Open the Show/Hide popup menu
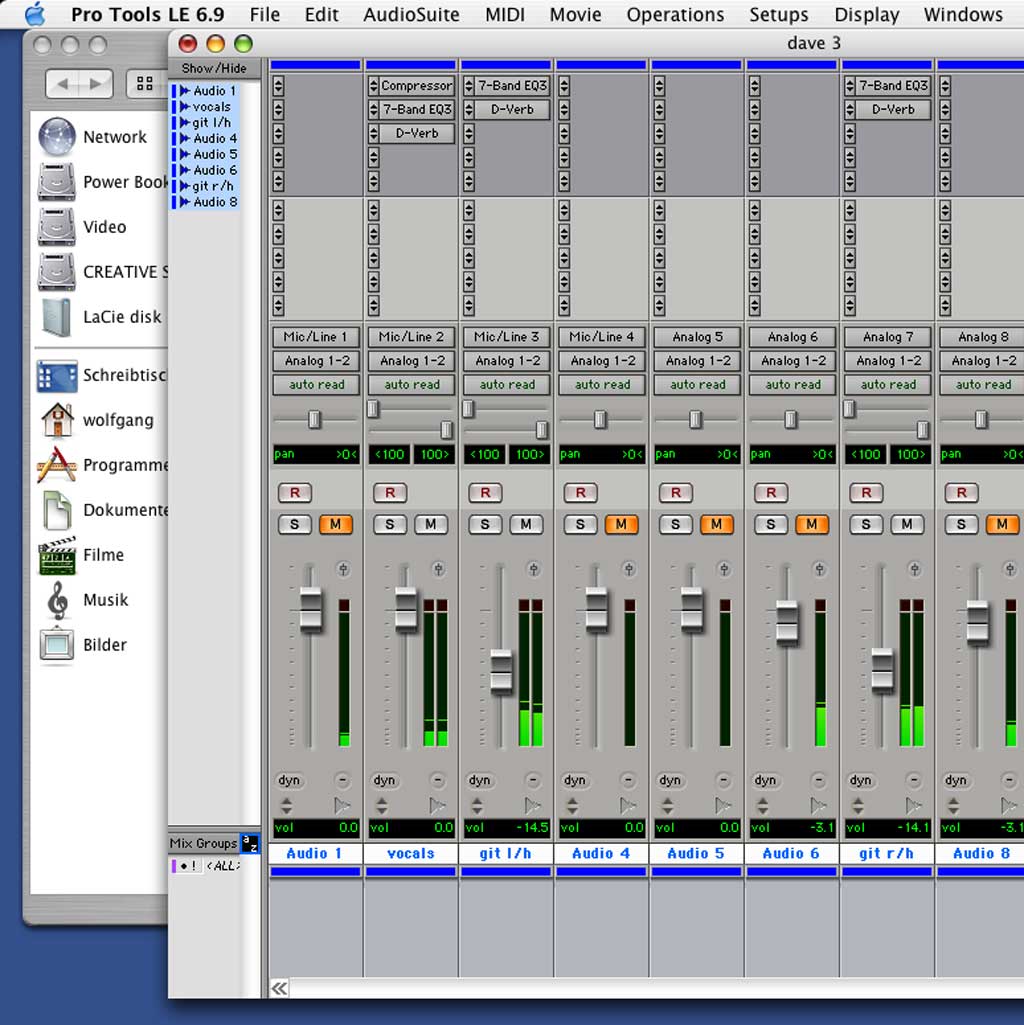 point(214,68)
